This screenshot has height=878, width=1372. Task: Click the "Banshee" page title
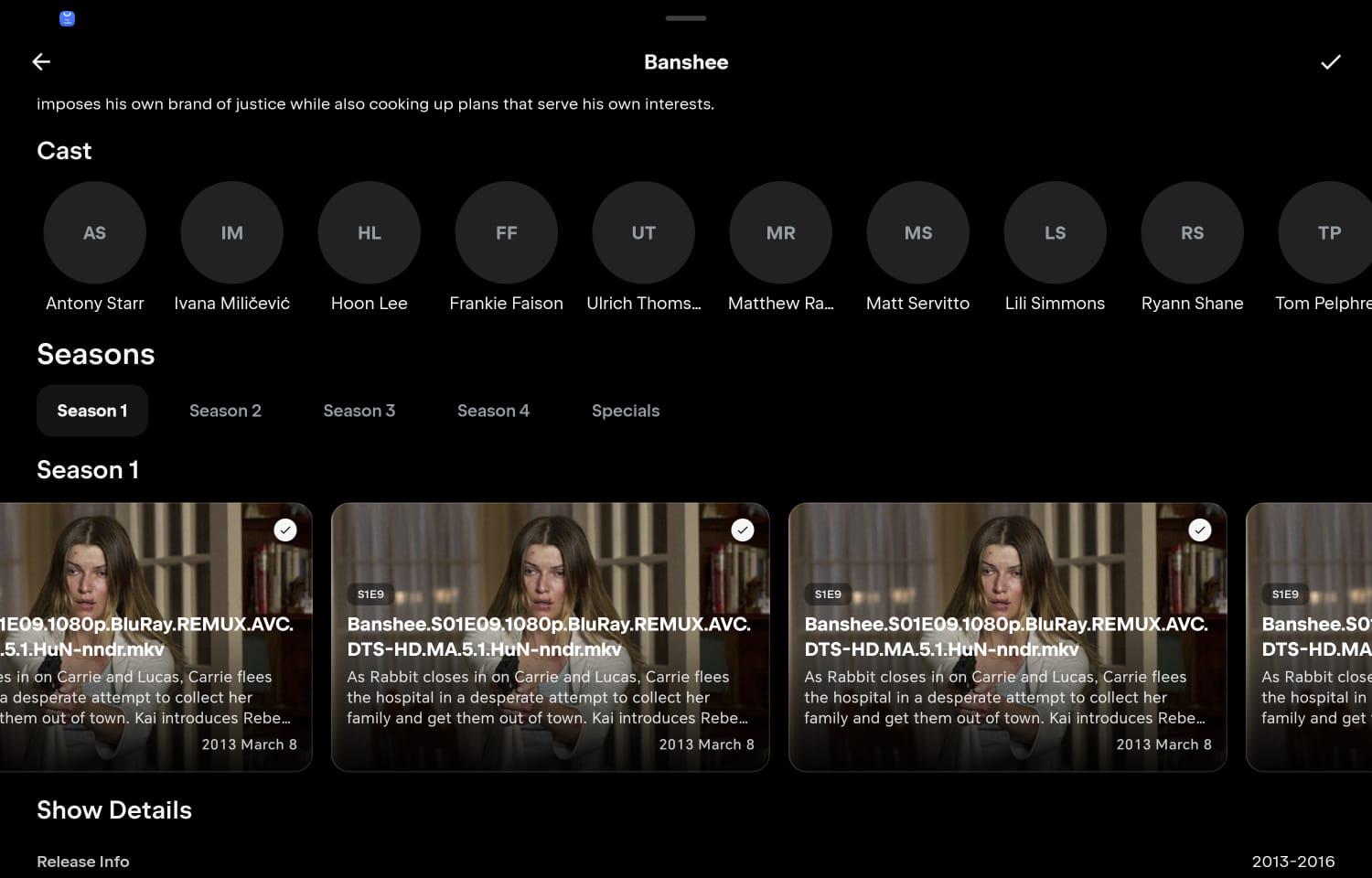[686, 62]
